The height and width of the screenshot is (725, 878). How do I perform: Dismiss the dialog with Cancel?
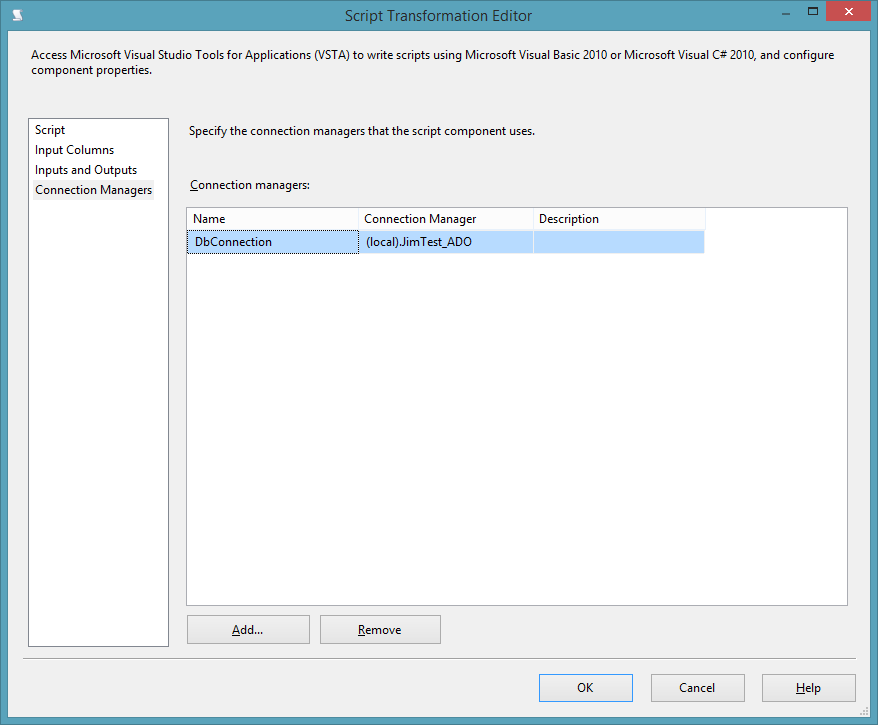click(x=697, y=687)
